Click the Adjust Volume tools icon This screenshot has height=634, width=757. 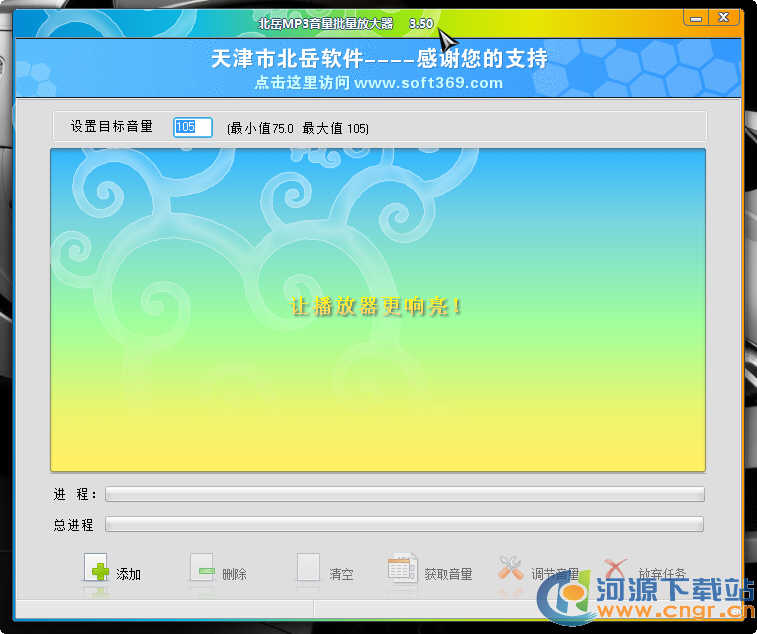click(x=510, y=568)
